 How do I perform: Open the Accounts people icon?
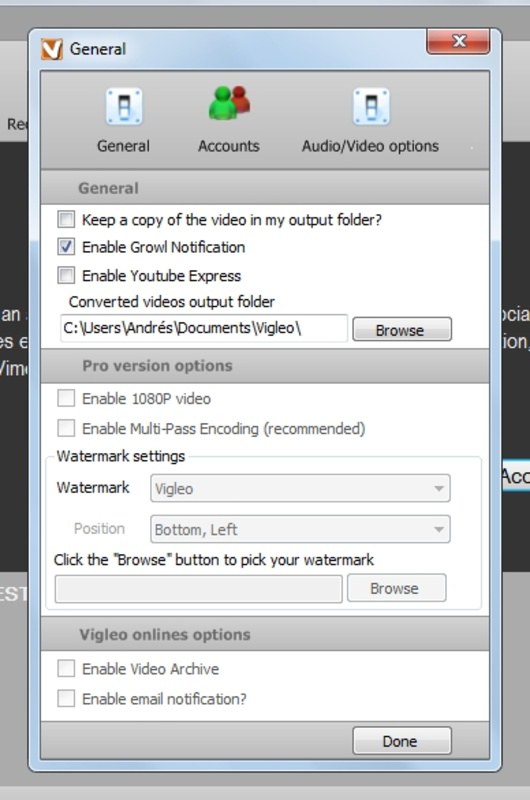[229, 104]
